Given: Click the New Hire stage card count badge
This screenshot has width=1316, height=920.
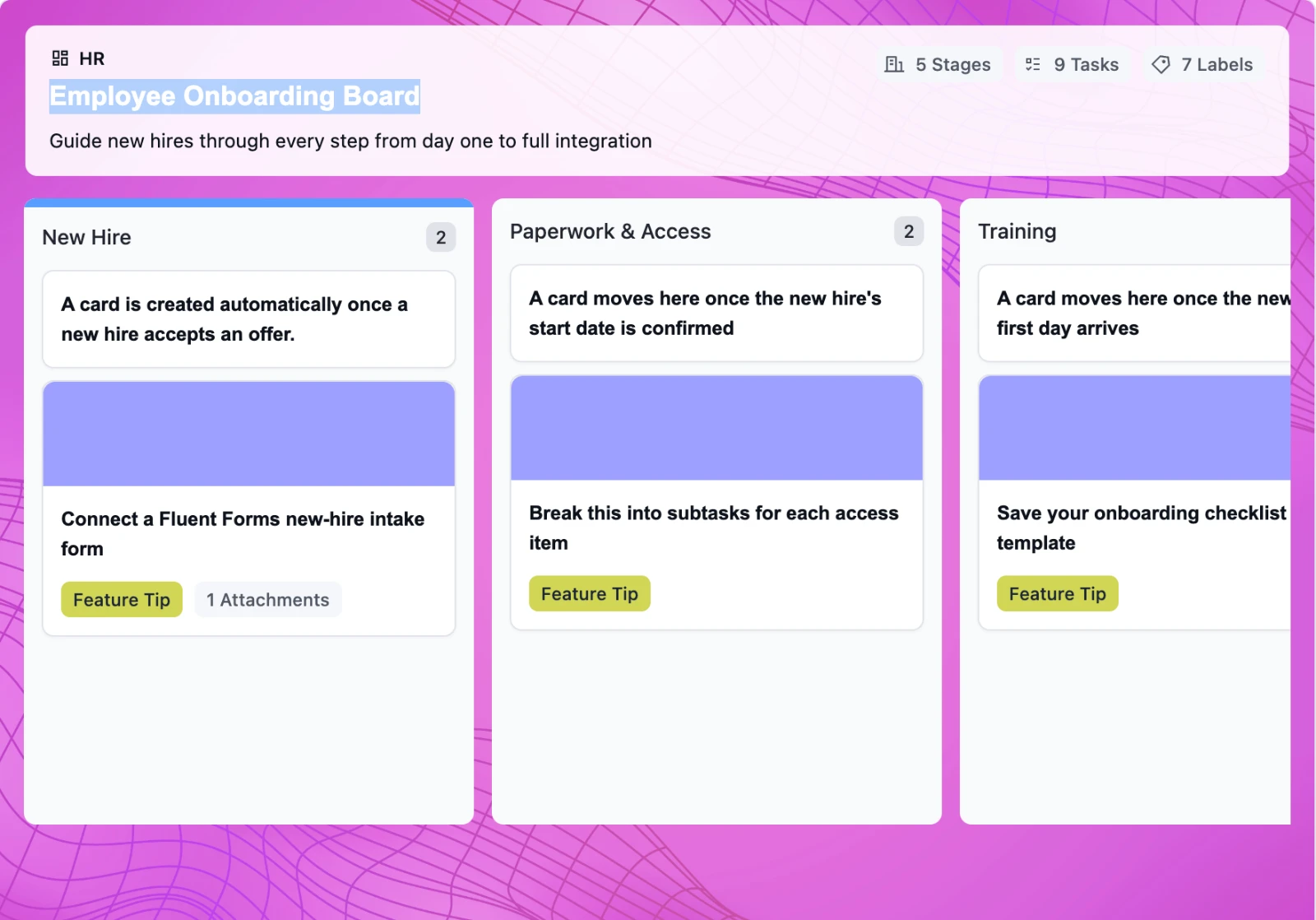Looking at the screenshot, I should (x=441, y=237).
